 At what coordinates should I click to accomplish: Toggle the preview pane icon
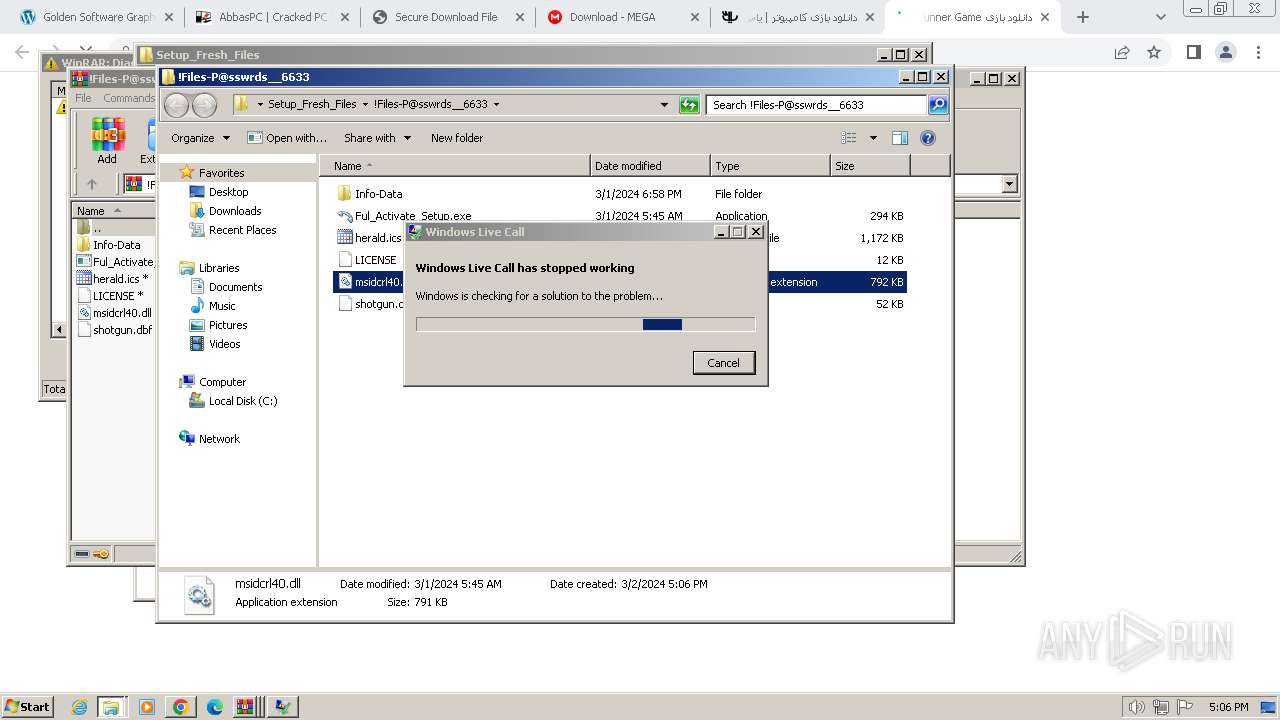pyautogui.click(x=900, y=138)
